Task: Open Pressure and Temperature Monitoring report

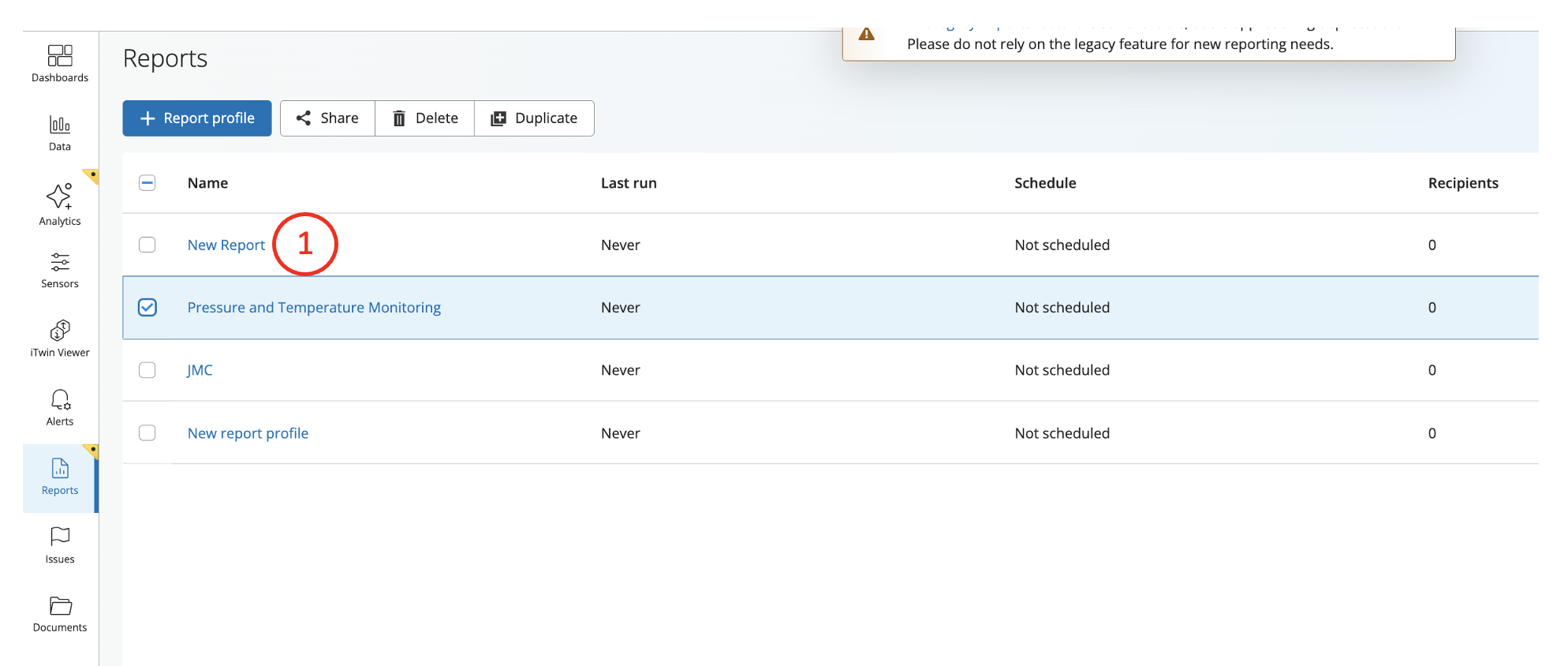Action: point(314,308)
